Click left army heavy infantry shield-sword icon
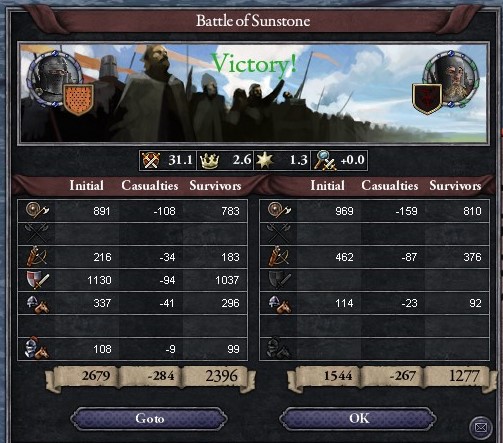 pos(37,280)
